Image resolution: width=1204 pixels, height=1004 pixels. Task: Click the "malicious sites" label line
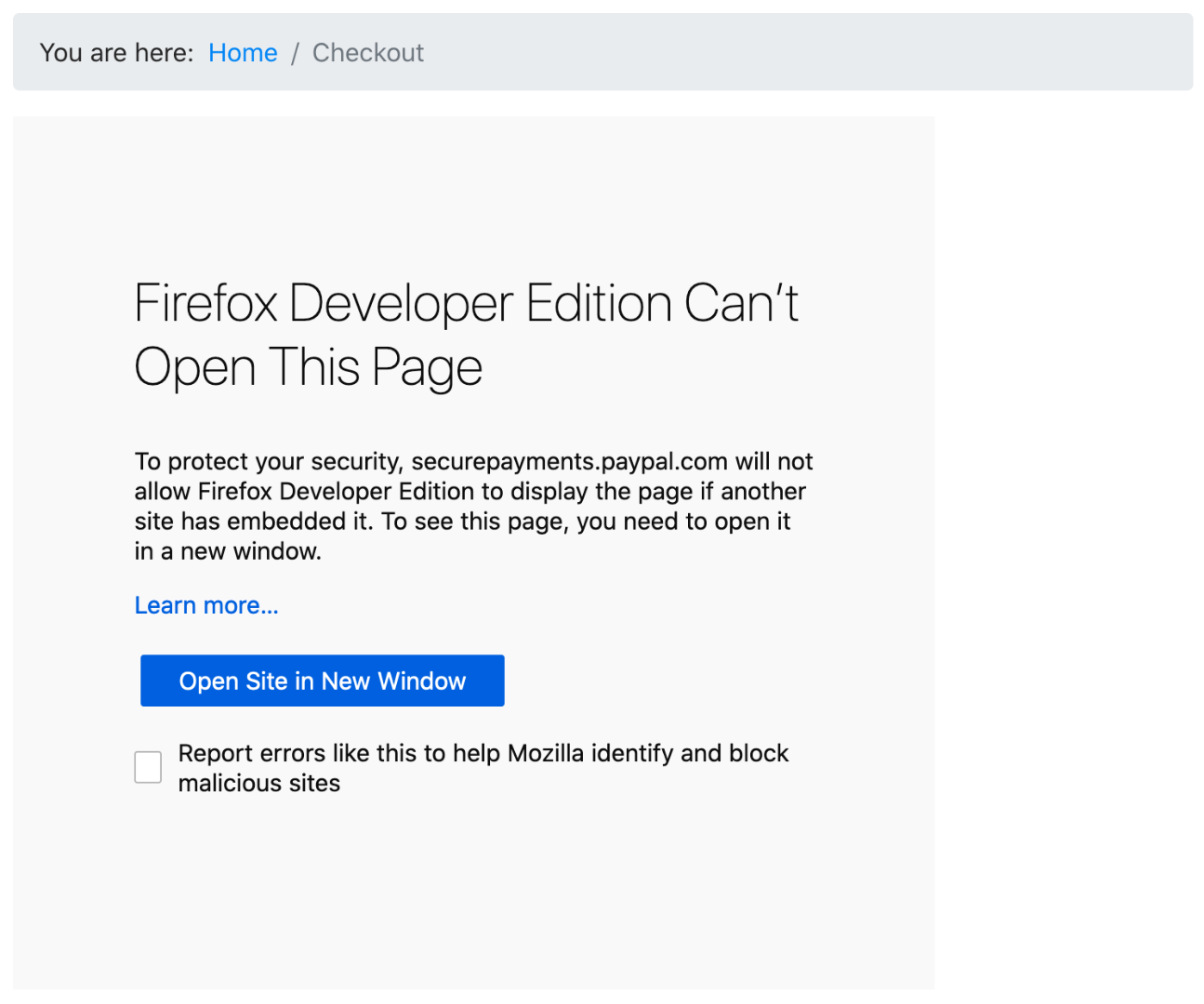point(258,784)
